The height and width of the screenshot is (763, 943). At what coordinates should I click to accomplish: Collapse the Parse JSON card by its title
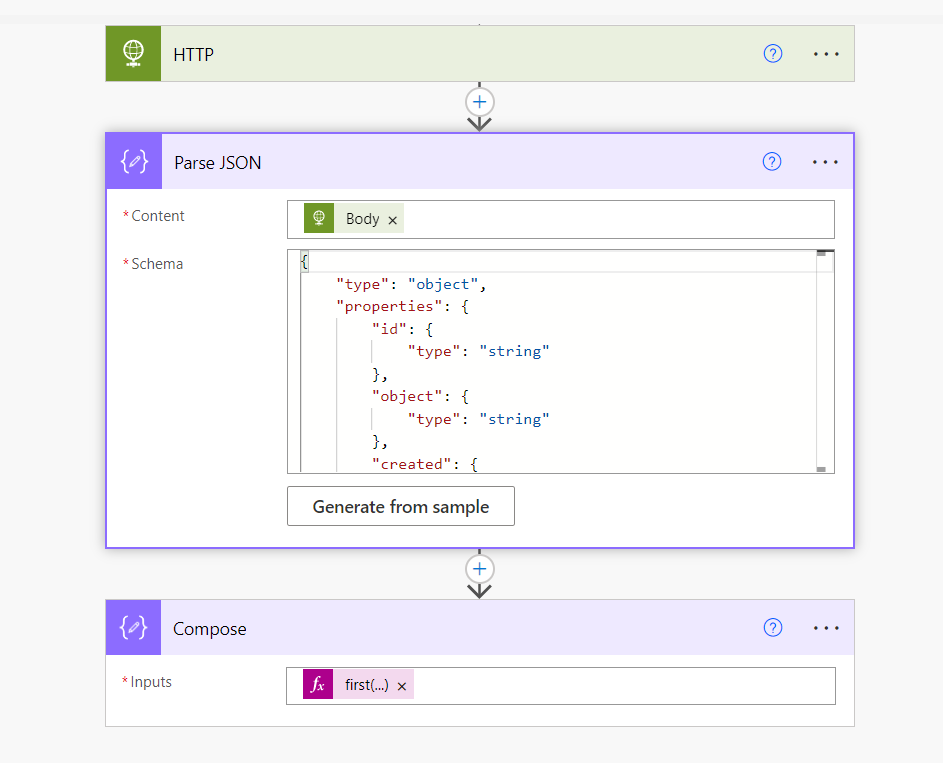[x=218, y=162]
